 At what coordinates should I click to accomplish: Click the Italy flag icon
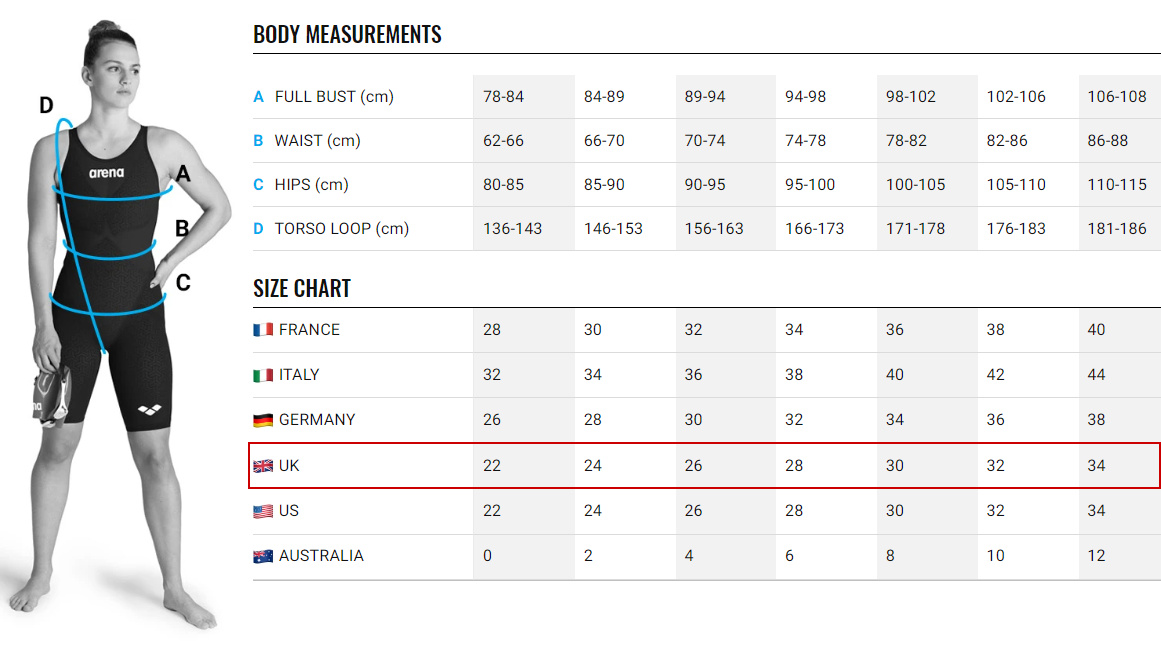(x=263, y=375)
